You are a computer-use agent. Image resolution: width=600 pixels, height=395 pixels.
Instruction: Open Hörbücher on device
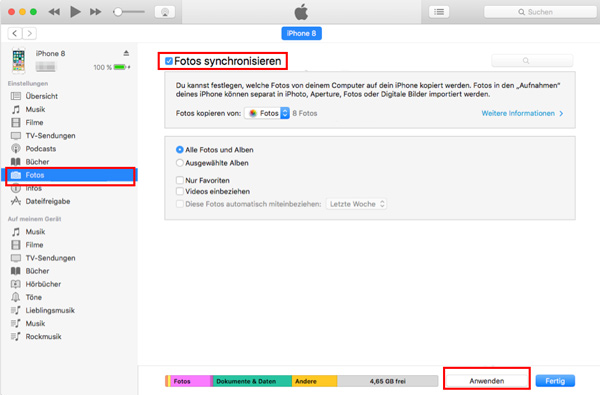pos(43,284)
